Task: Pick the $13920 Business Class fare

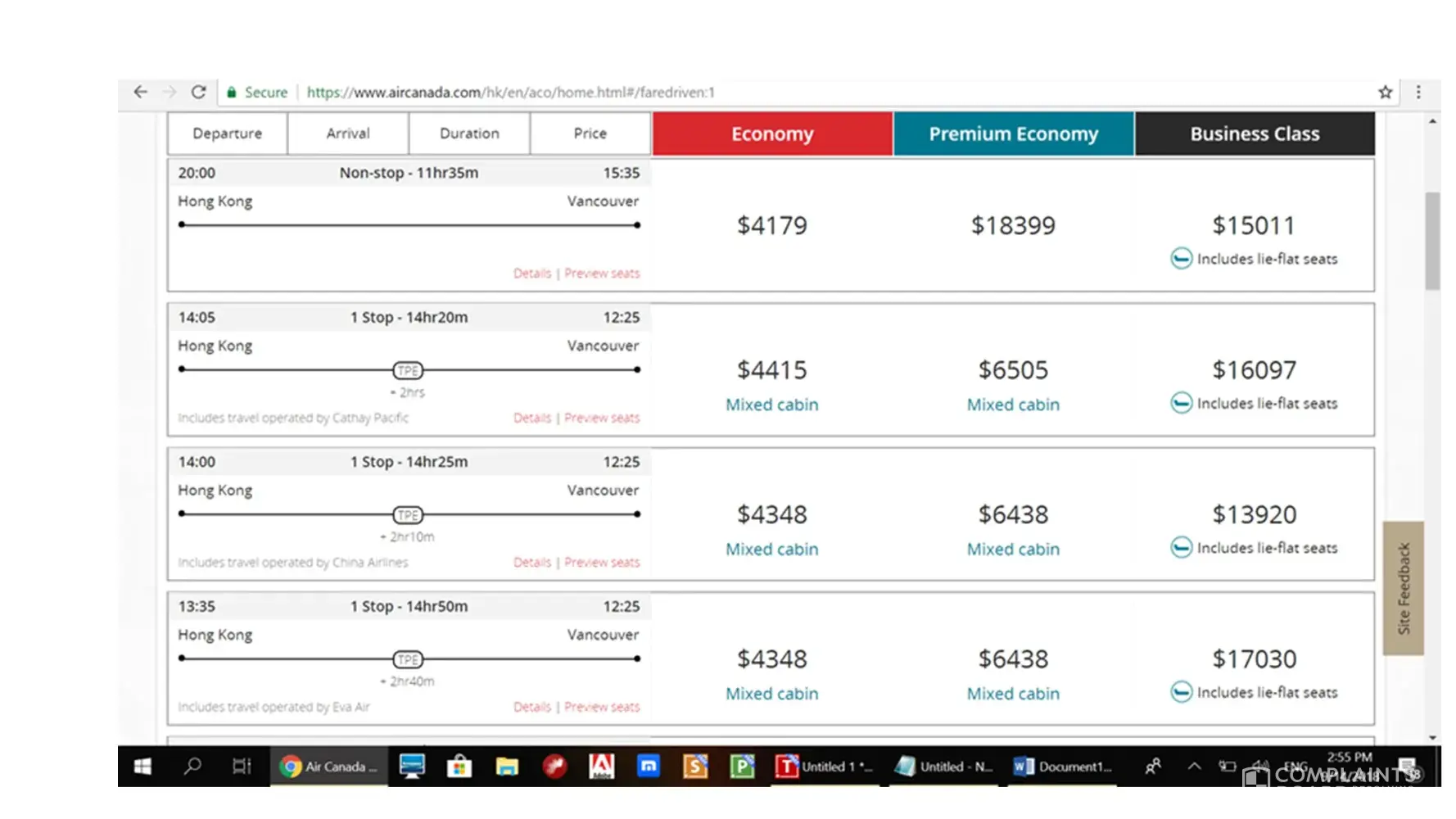Action: pos(1254,514)
